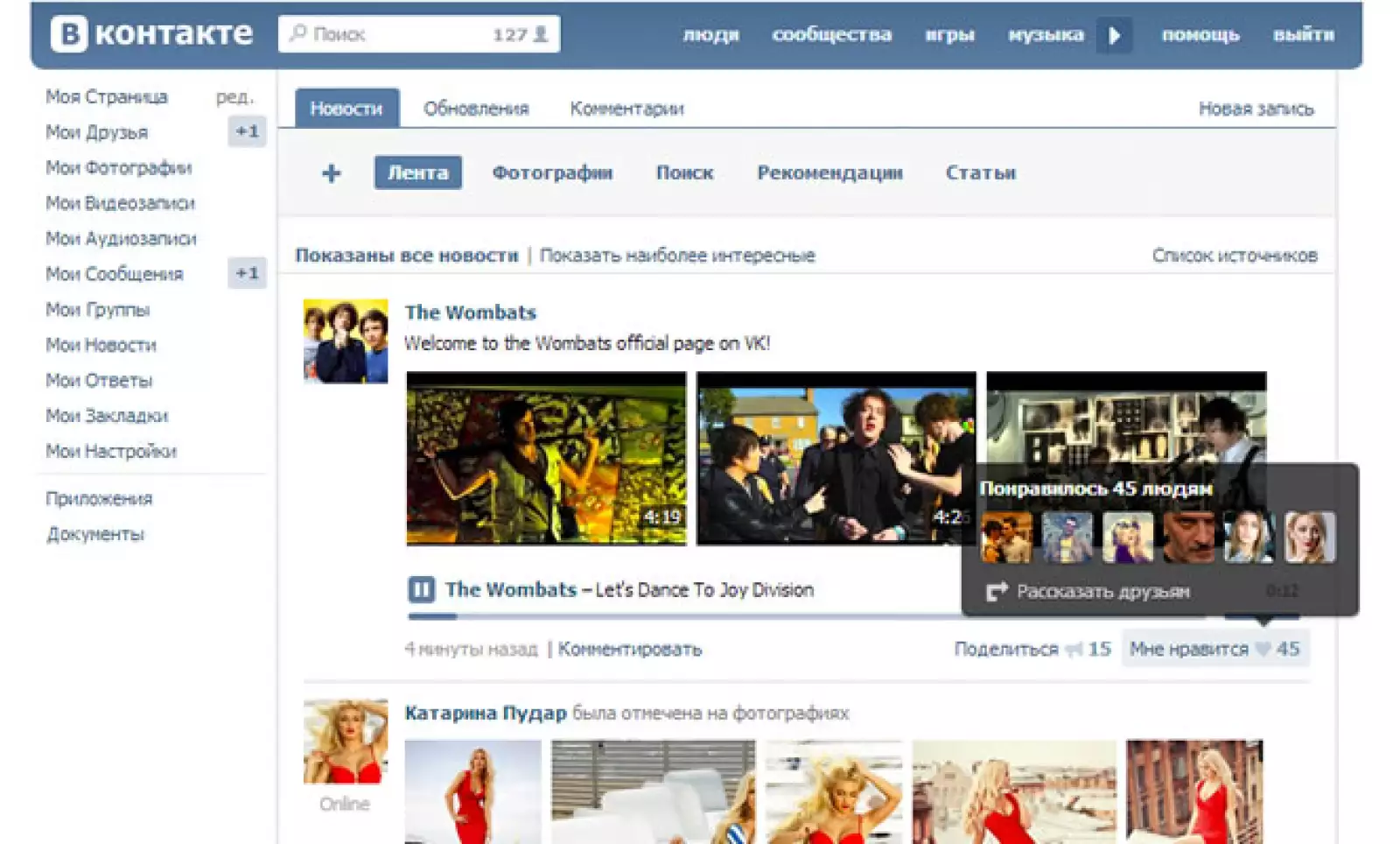This screenshot has width=1400, height=844.
Task: Open The Wombats avatar image
Action: tap(346, 341)
